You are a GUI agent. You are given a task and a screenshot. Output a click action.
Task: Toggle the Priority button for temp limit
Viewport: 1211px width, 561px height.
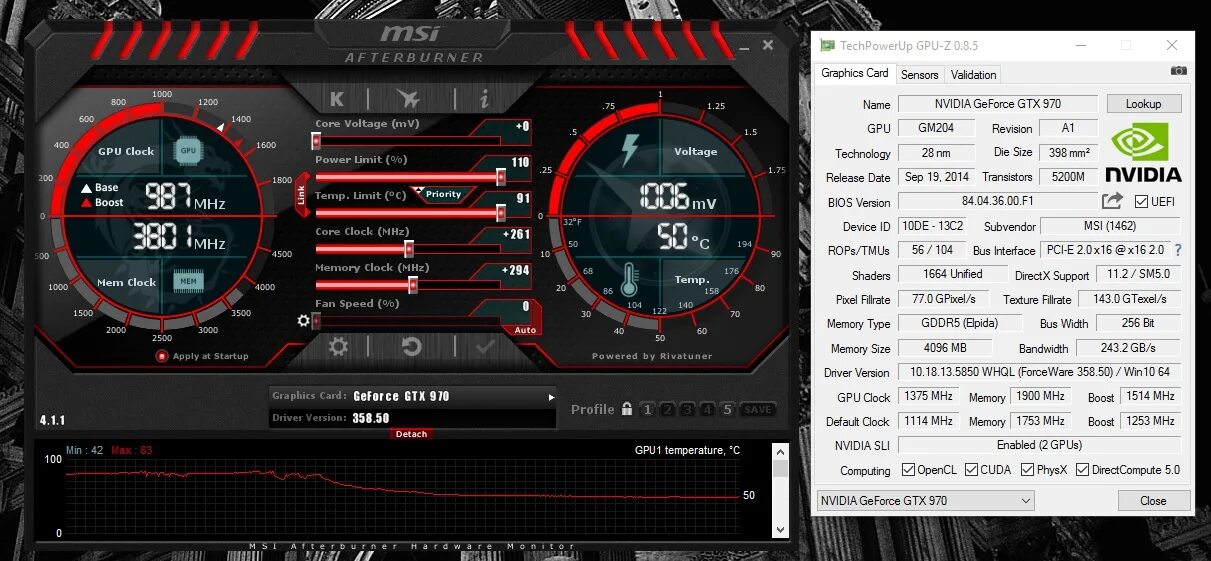click(441, 194)
